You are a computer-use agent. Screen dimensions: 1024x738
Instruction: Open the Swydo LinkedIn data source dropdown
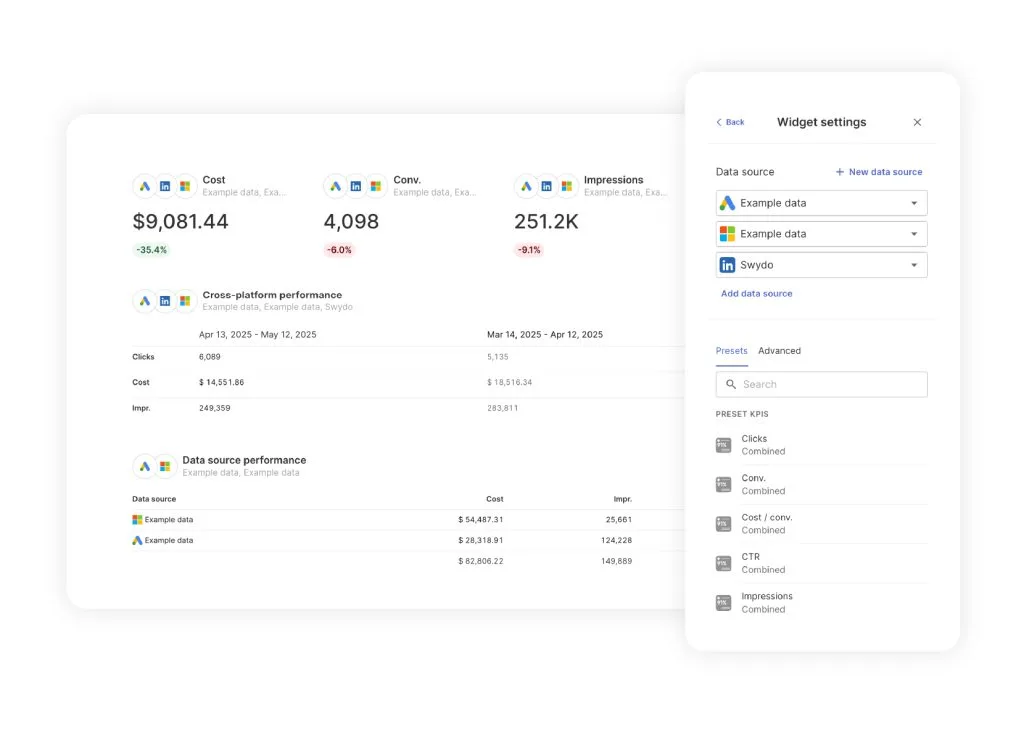822,265
